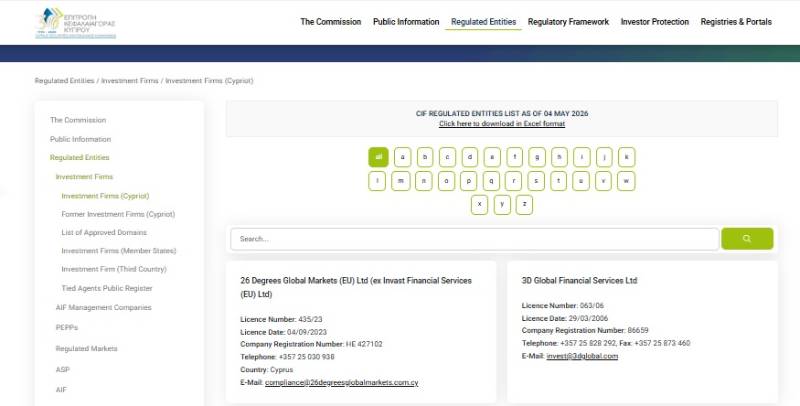
Task: Open Regulated Entities top menu
Action: pos(484,22)
